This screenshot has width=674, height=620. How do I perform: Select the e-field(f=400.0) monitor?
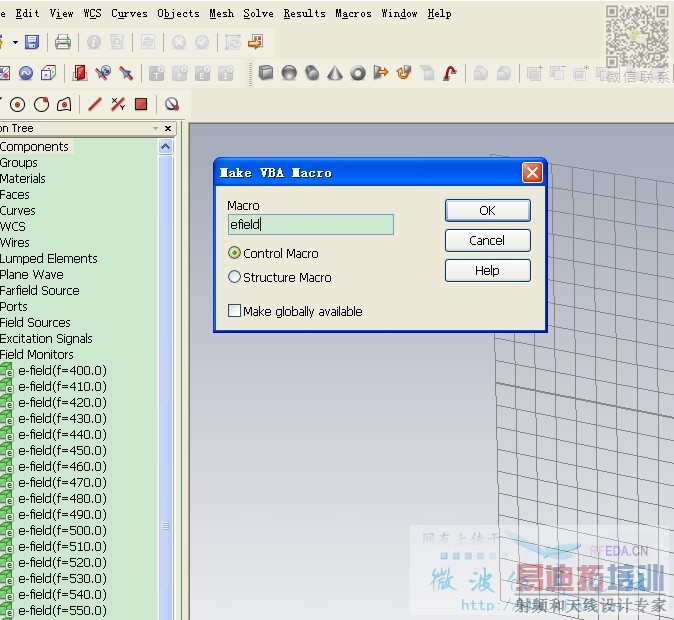pos(62,370)
